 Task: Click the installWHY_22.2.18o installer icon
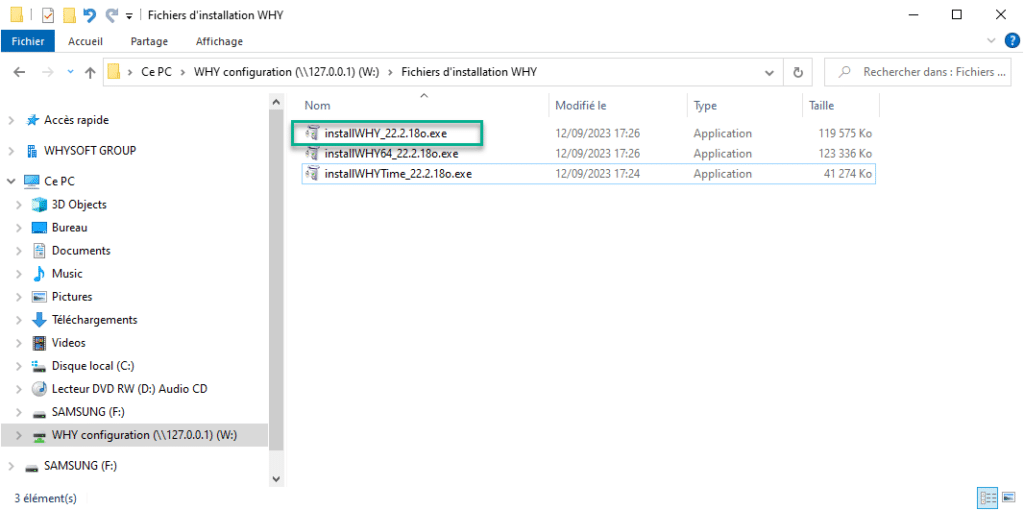pos(313,133)
